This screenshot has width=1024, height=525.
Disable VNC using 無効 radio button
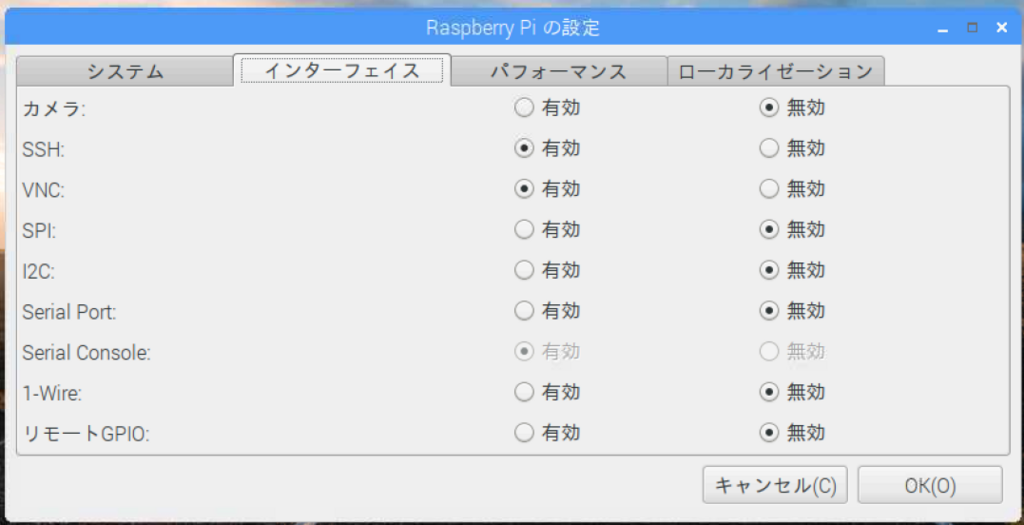click(769, 189)
